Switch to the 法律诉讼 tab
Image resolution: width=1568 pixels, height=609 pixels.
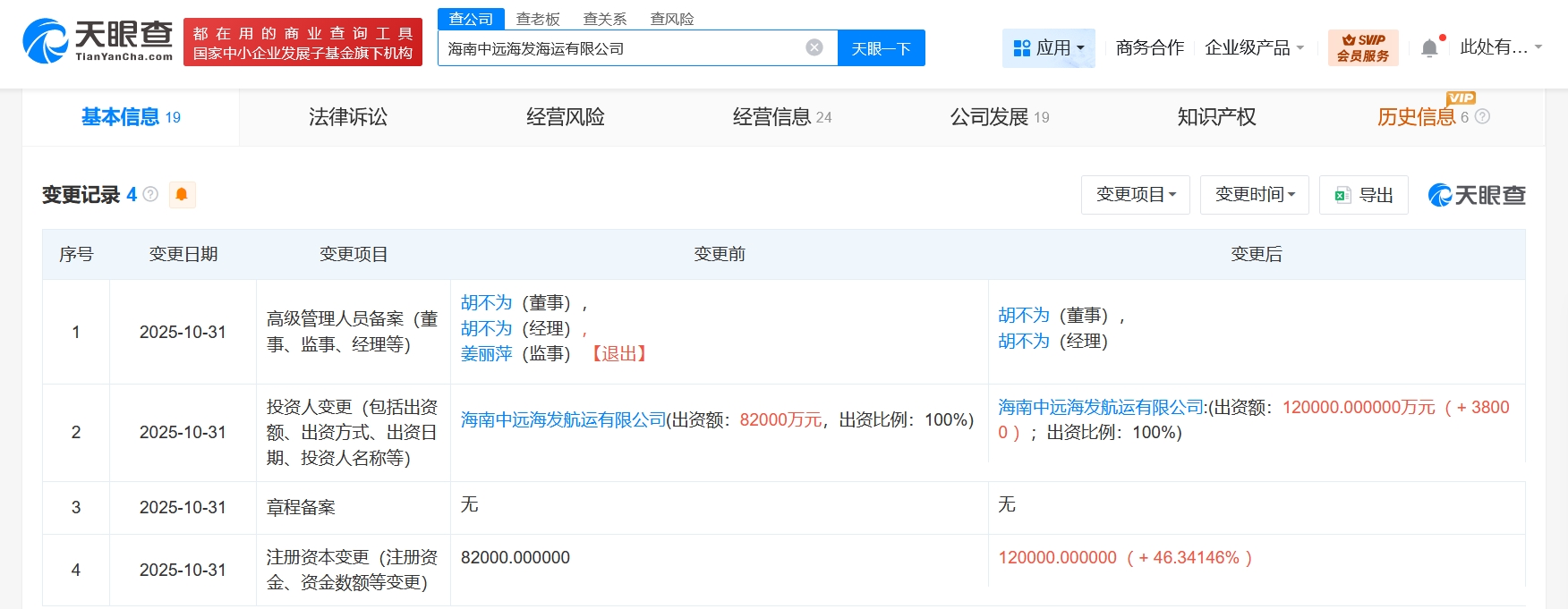[348, 117]
